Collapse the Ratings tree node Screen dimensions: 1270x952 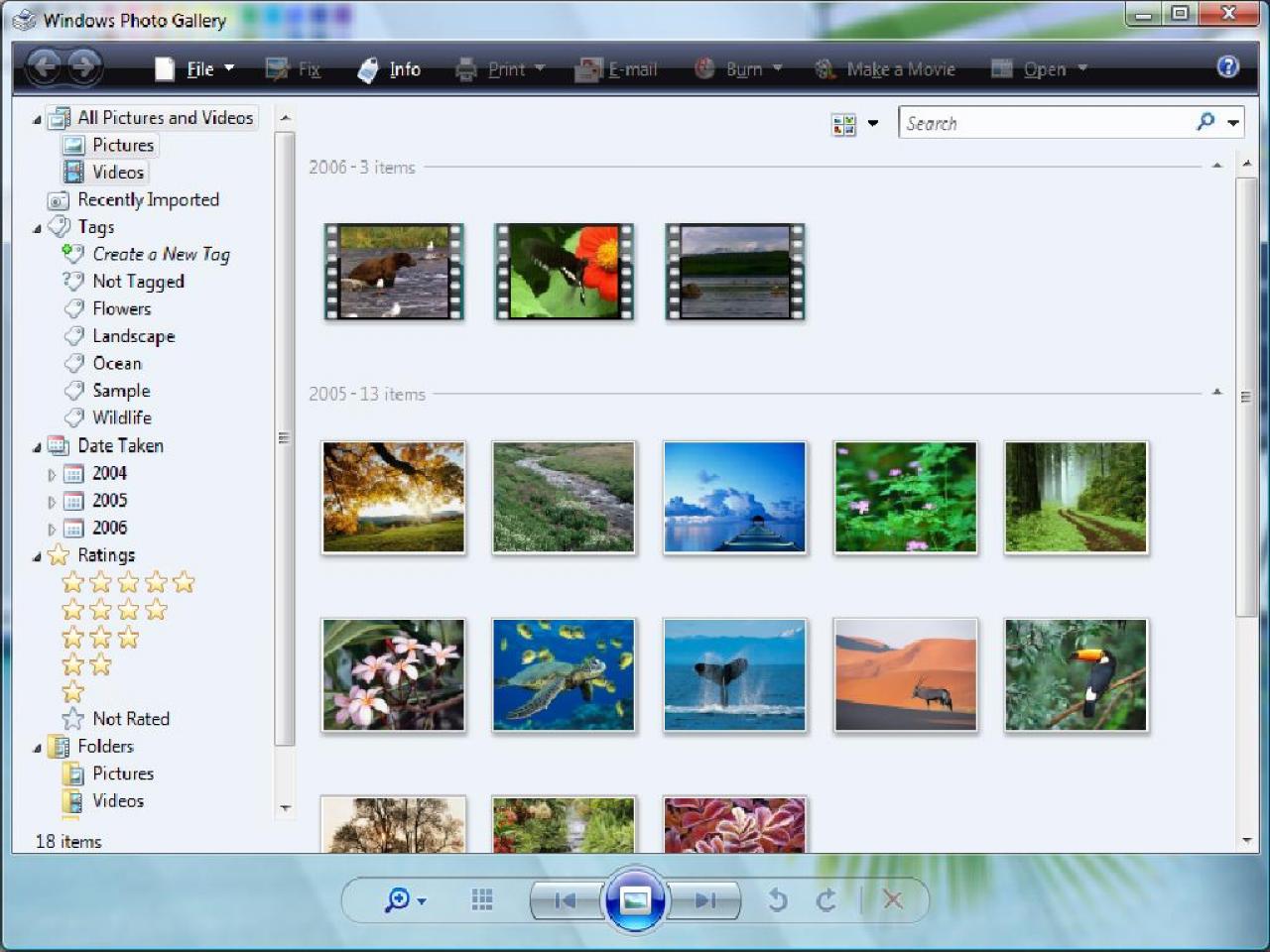(x=37, y=556)
